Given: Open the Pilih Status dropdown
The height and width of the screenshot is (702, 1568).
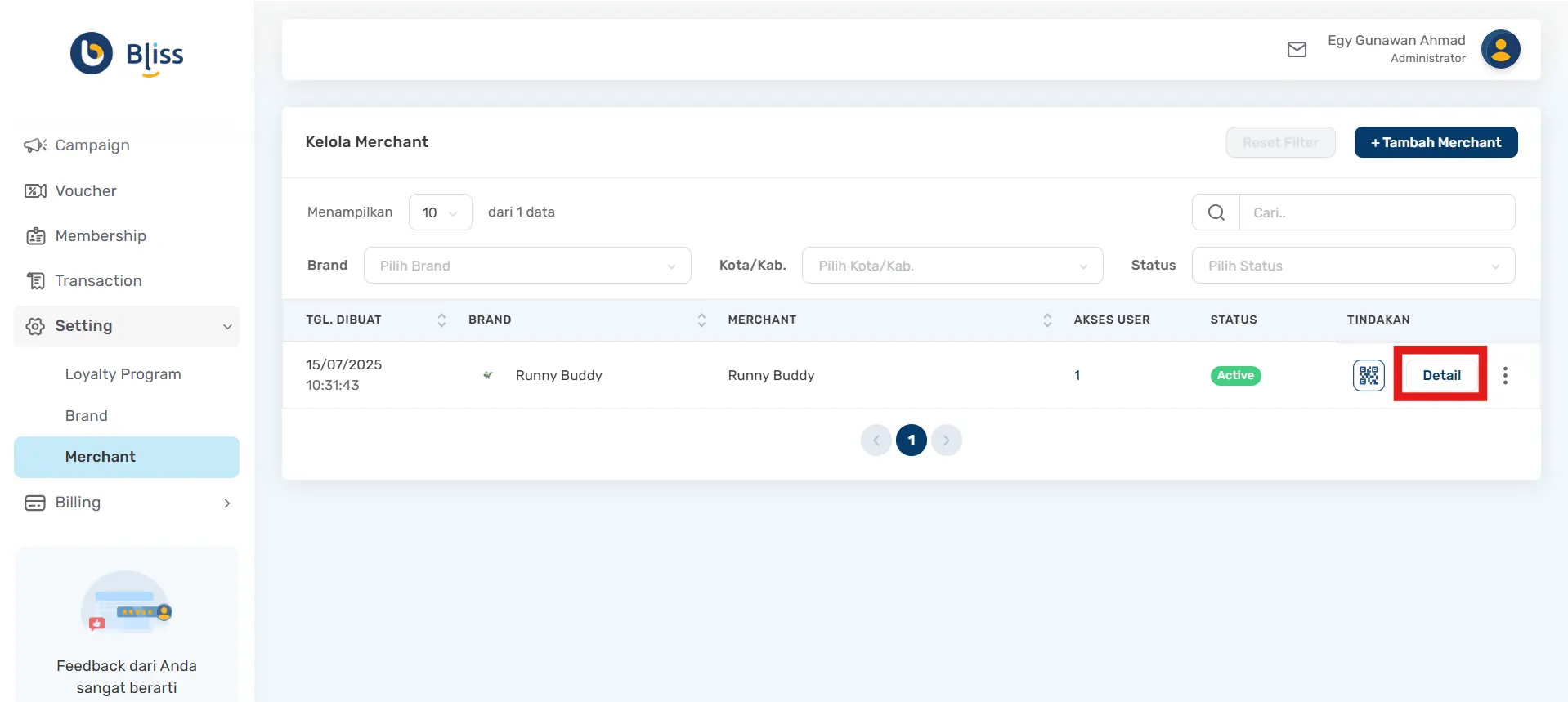Looking at the screenshot, I should [x=1353, y=266].
